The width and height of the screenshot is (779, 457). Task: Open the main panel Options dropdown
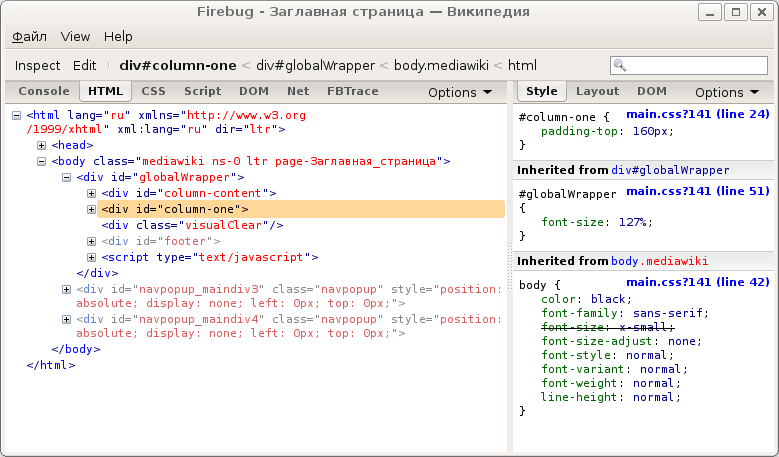pyautogui.click(x=459, y=92)
